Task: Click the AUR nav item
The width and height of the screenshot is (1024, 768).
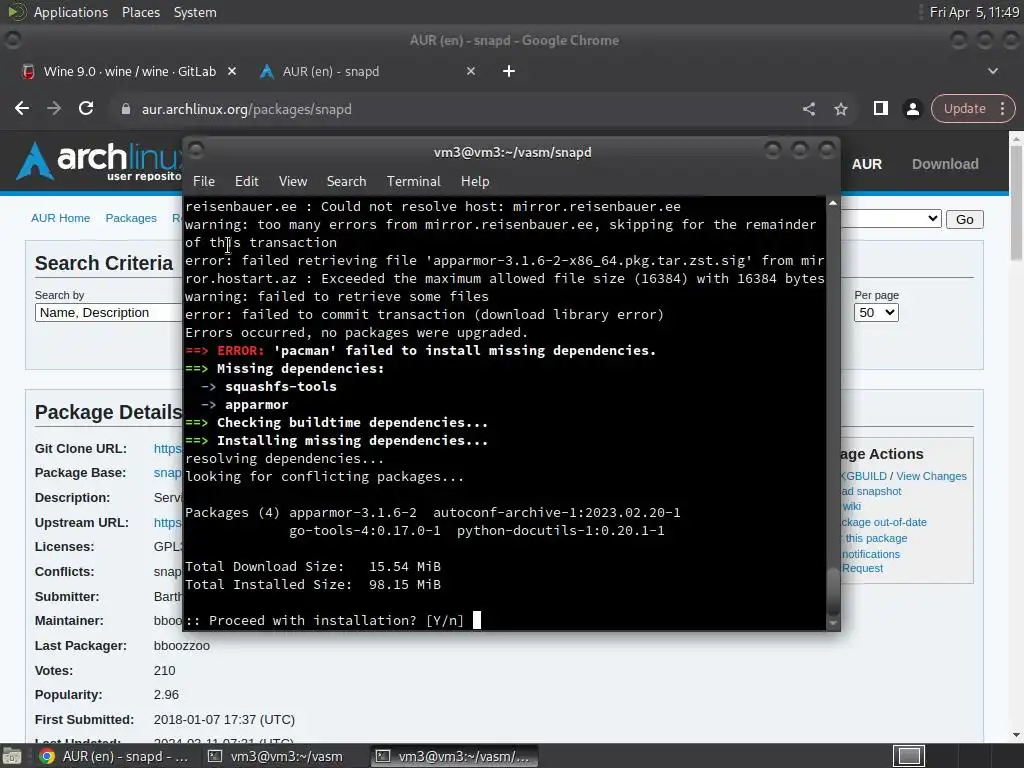Action: [x=867, y=164]
